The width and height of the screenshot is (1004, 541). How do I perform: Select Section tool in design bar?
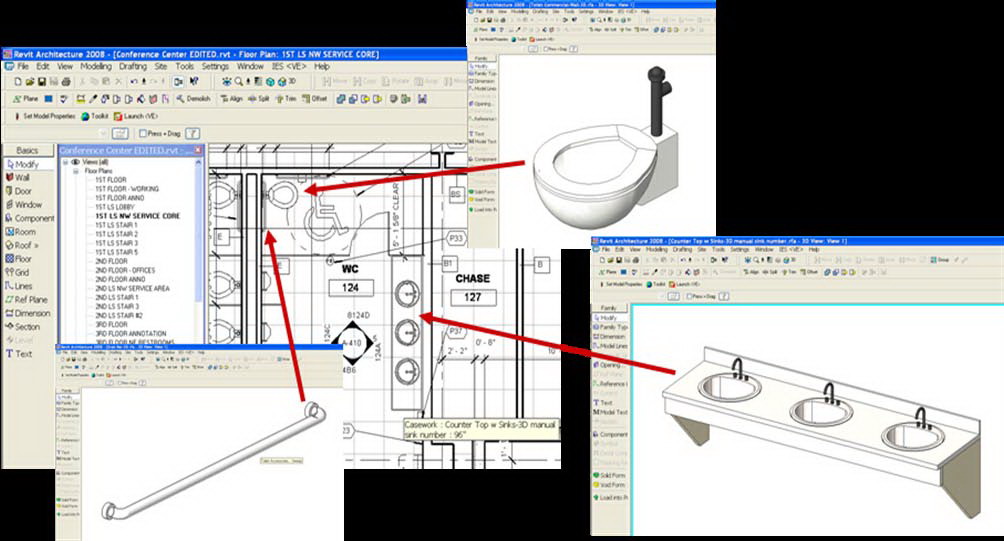pyautogui.click(x=23, y=327)
